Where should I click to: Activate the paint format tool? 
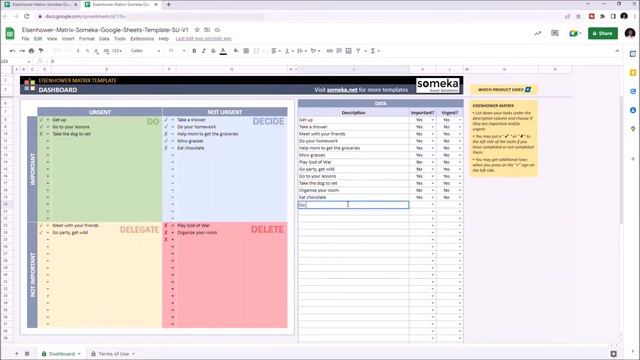click(x=41, y=51)
